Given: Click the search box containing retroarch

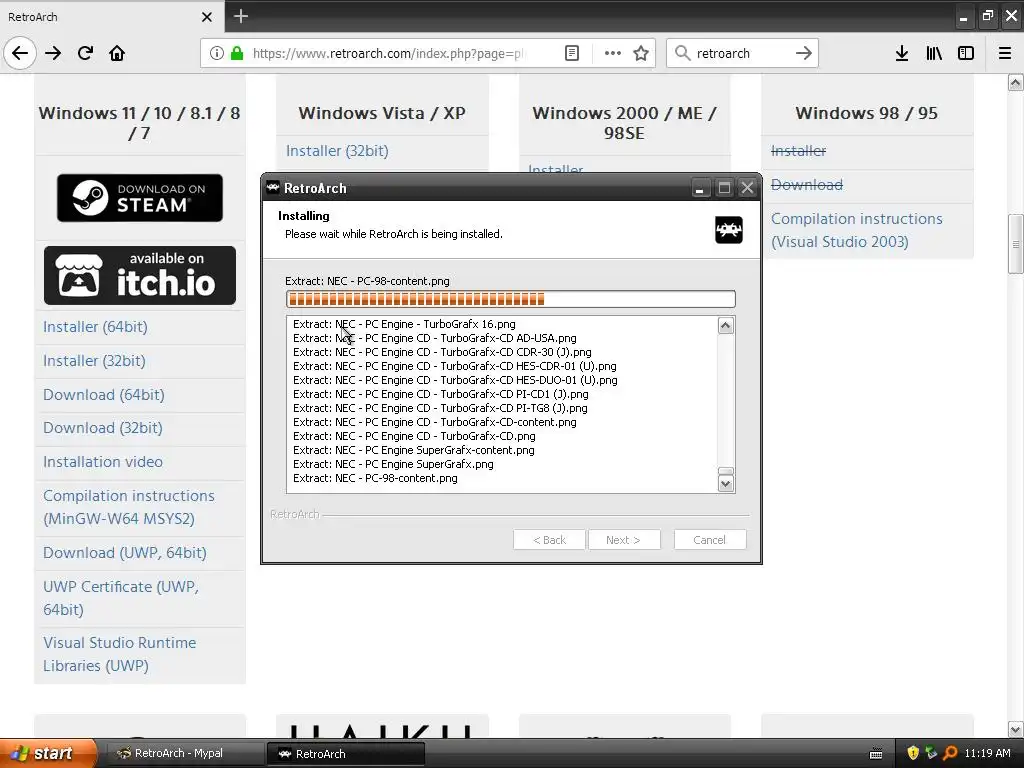Looking at the screenshot, I should click(743, 53).
